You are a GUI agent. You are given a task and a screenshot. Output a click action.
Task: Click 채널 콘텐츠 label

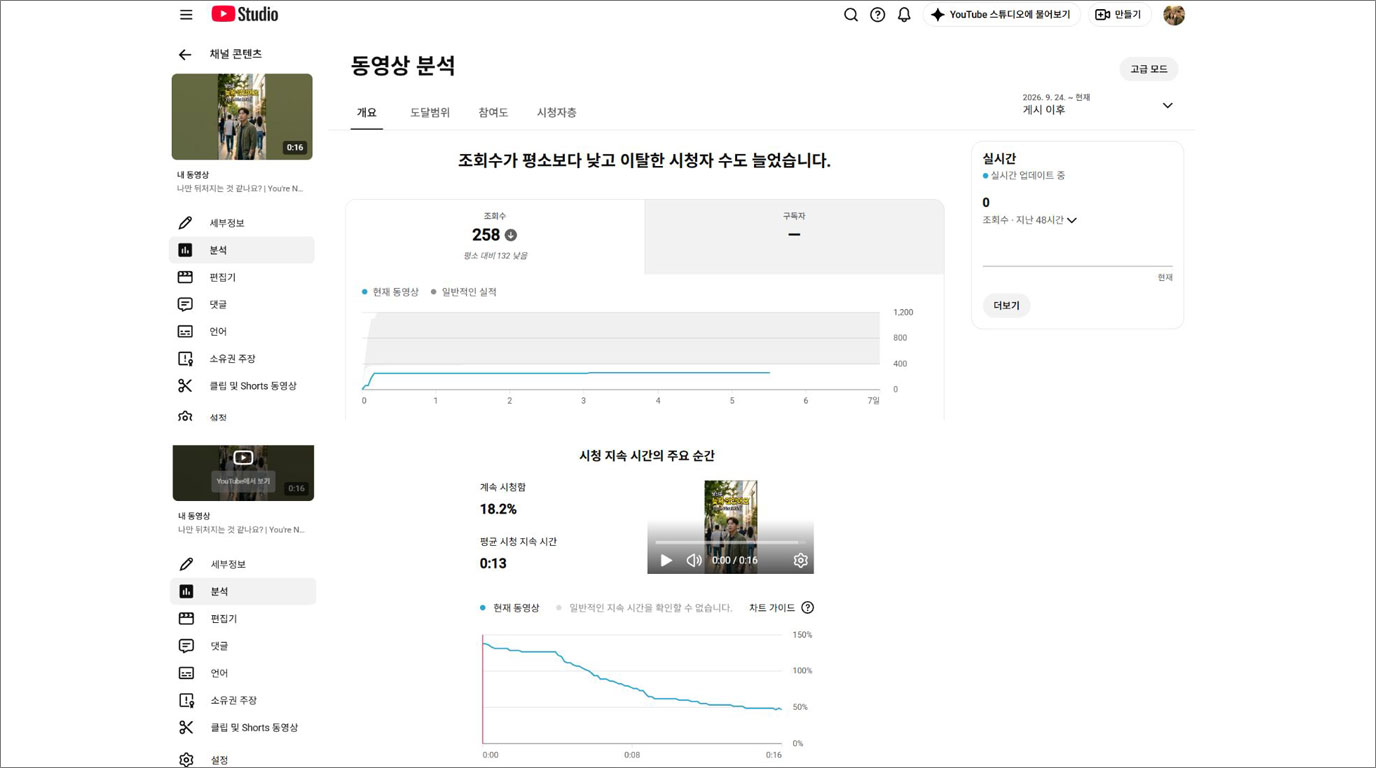pos(236,54)
